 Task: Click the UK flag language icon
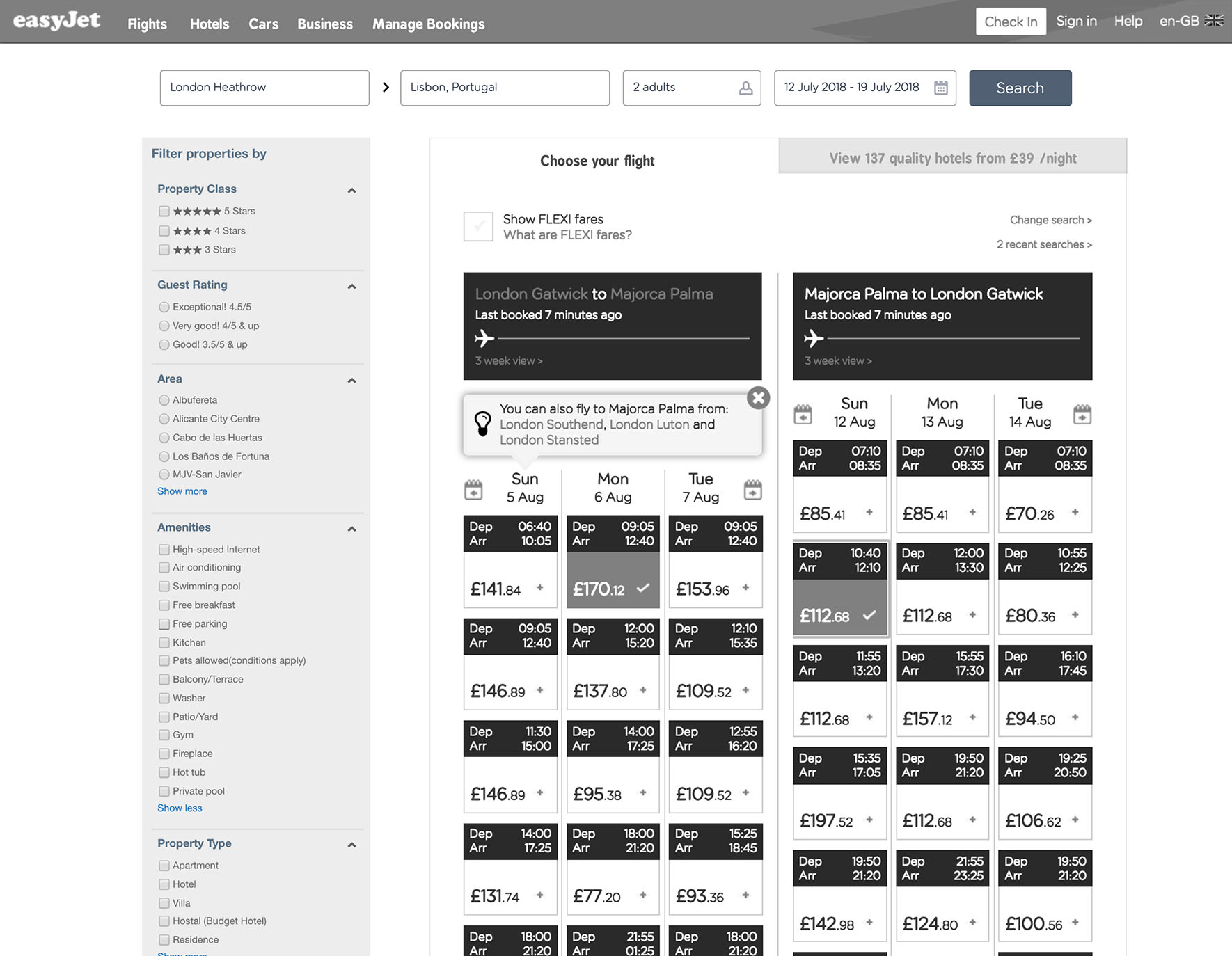coord(1214,21)
